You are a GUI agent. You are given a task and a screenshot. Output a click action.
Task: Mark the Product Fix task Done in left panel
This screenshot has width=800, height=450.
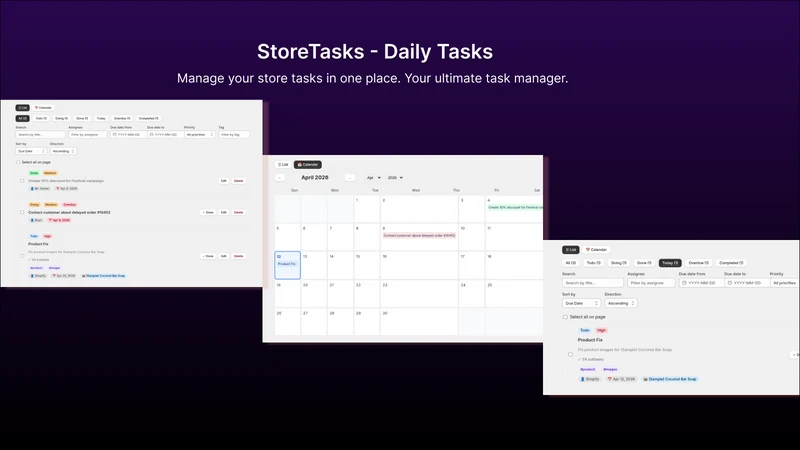coord(208,256)
